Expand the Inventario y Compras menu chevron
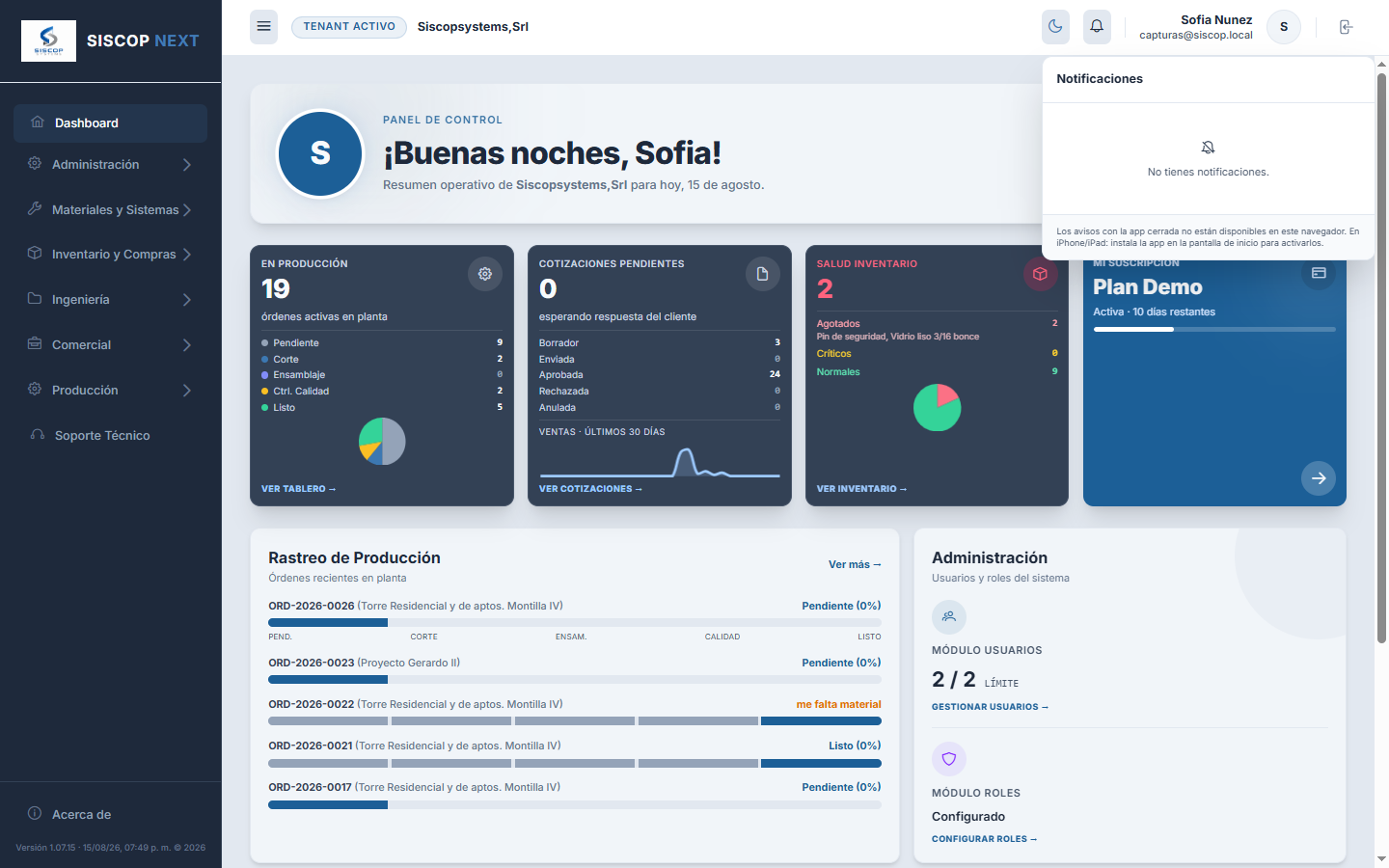This screenshot has width=1389, height=868. (187, 255)
